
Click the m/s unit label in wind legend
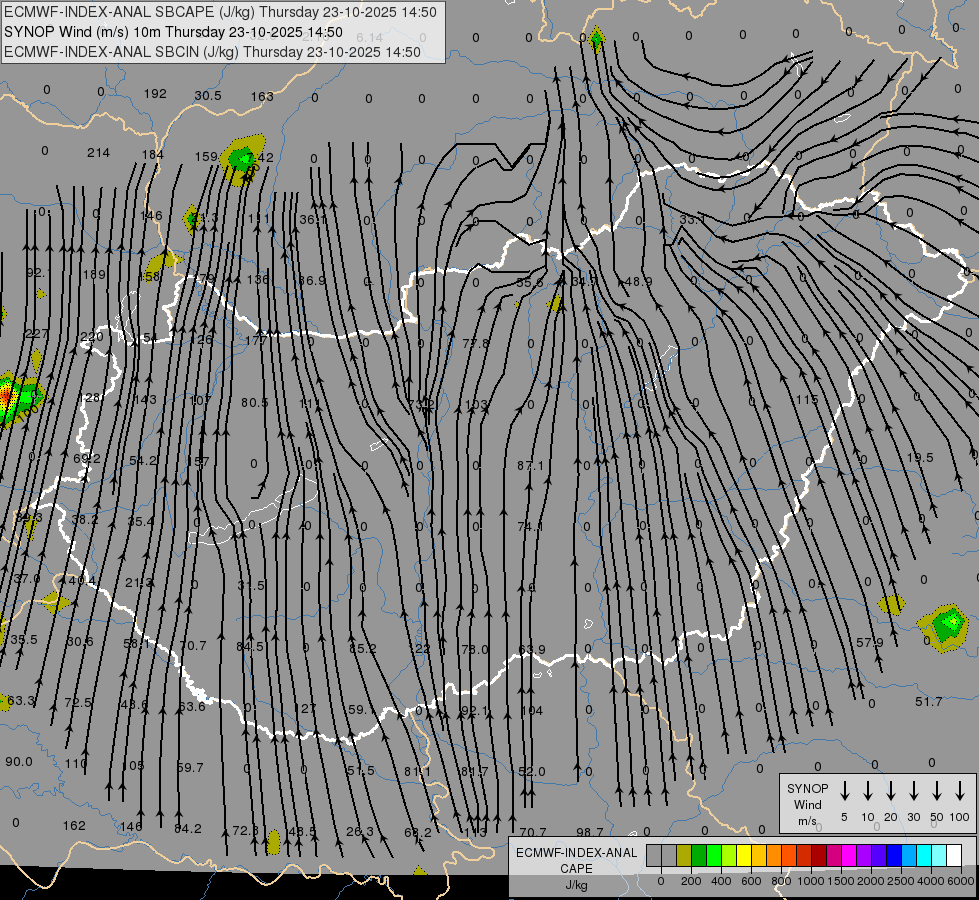click(x=807, y=821)
